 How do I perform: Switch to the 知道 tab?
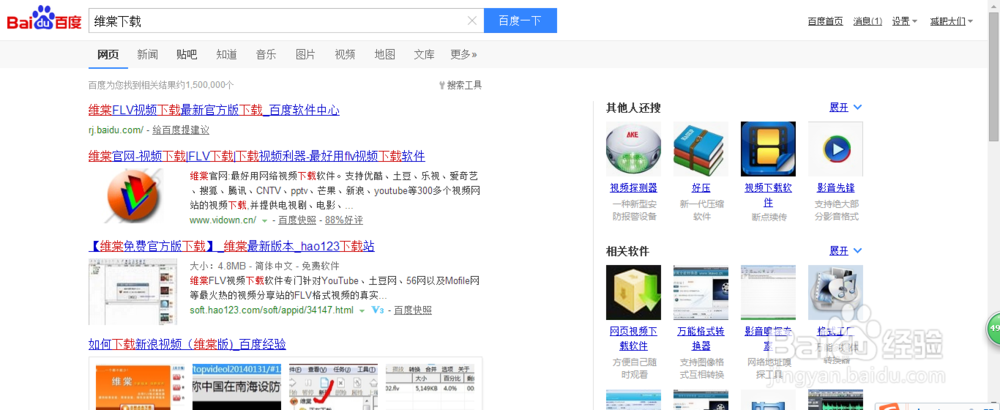coord(226,54)
